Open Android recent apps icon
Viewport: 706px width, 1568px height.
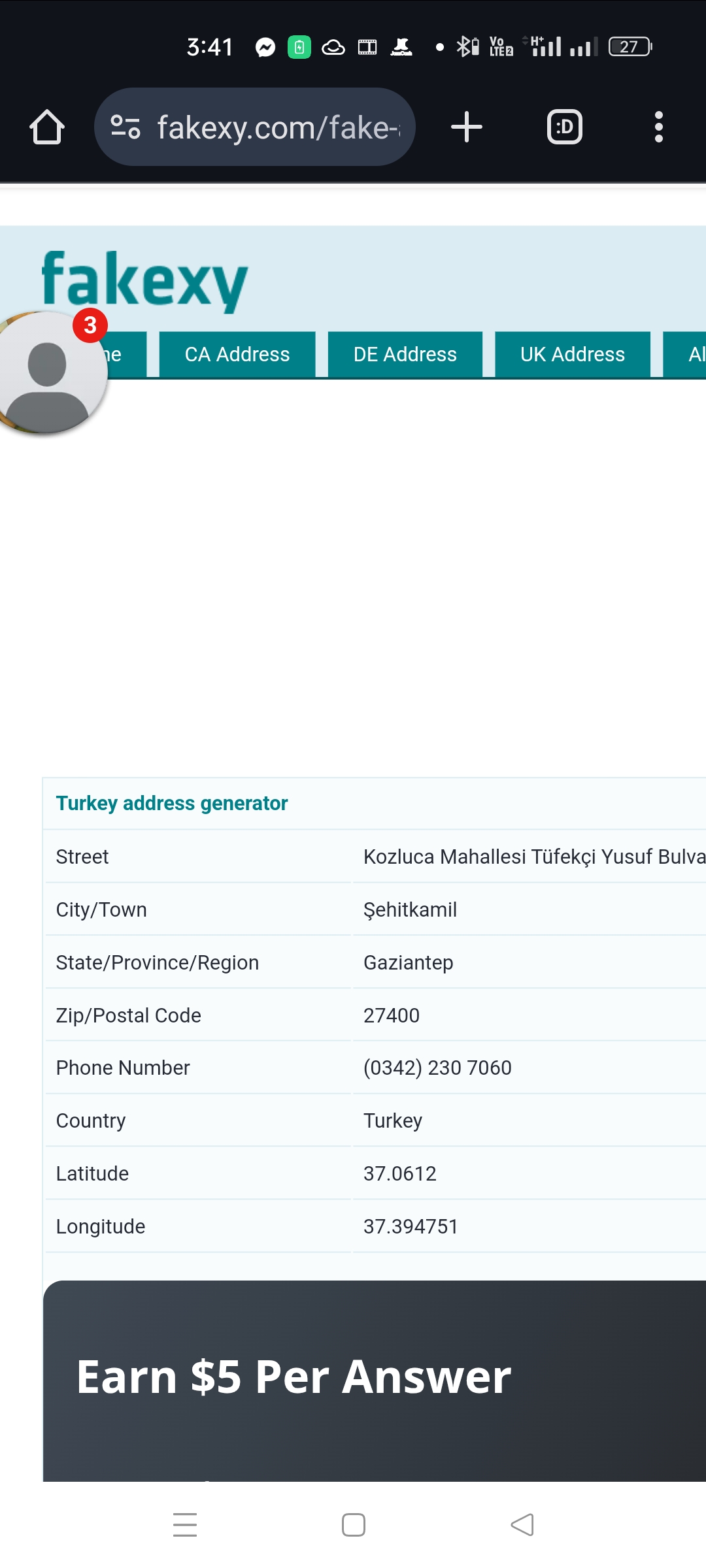pyautogui.click(x=185, y=1525)
